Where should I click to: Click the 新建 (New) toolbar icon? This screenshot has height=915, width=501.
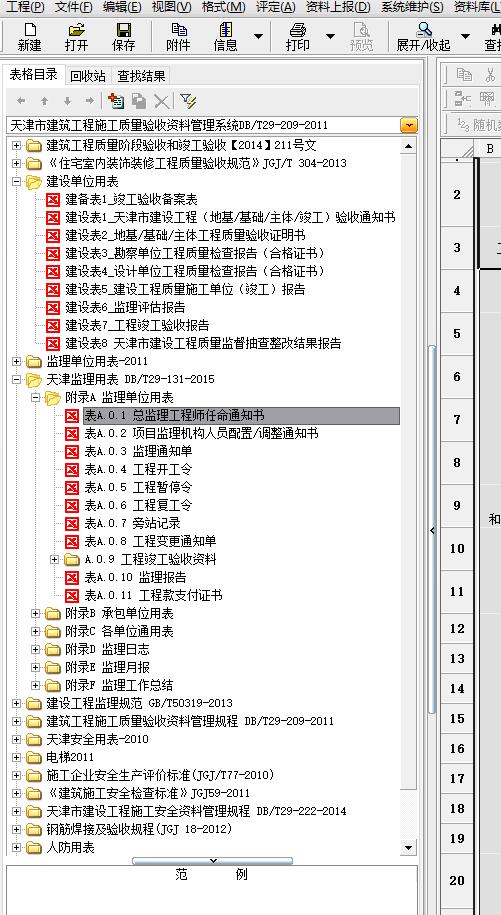[x=29, y=37]
